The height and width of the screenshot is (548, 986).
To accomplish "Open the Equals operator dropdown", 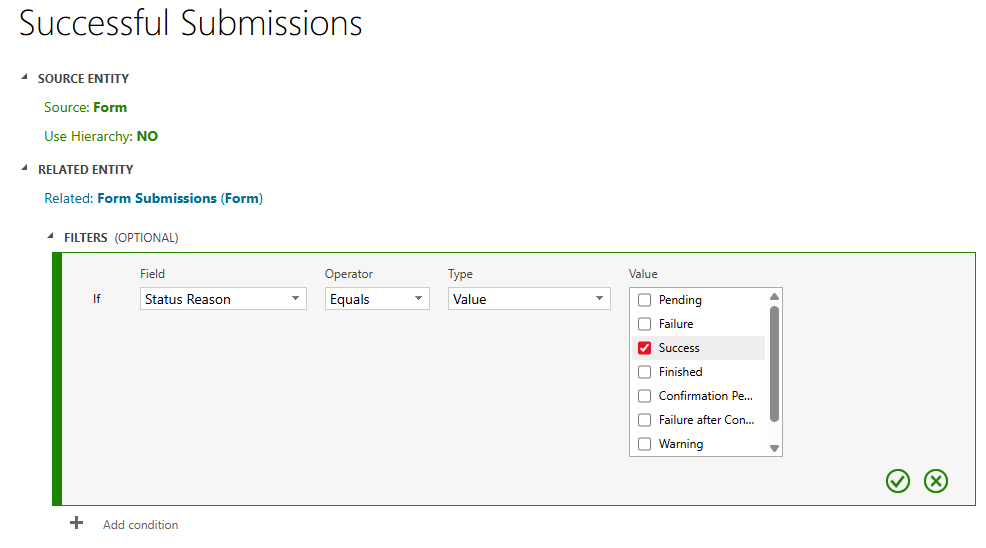I will click(377, 299).
